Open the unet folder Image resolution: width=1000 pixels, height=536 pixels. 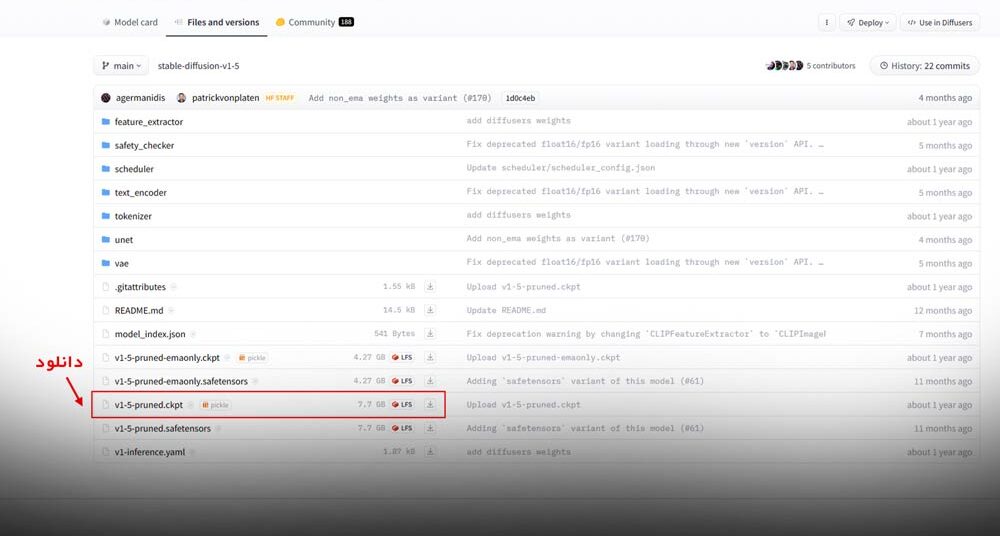(x=124, y=239)
